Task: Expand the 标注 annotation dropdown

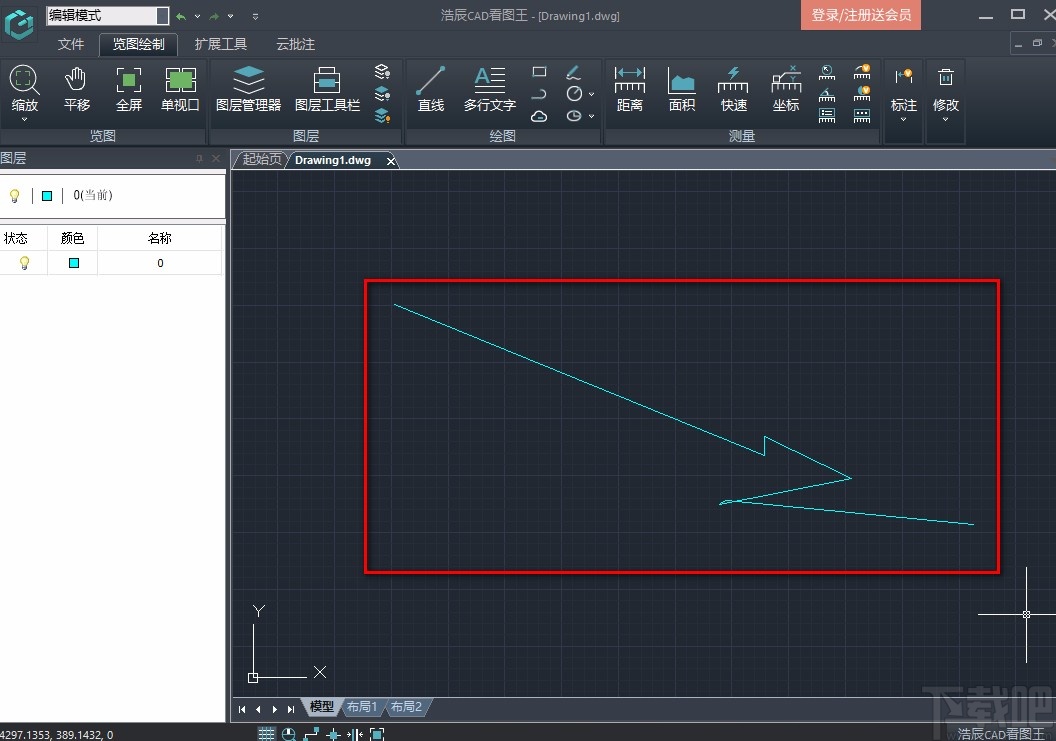Action: (x=903, y=119)
